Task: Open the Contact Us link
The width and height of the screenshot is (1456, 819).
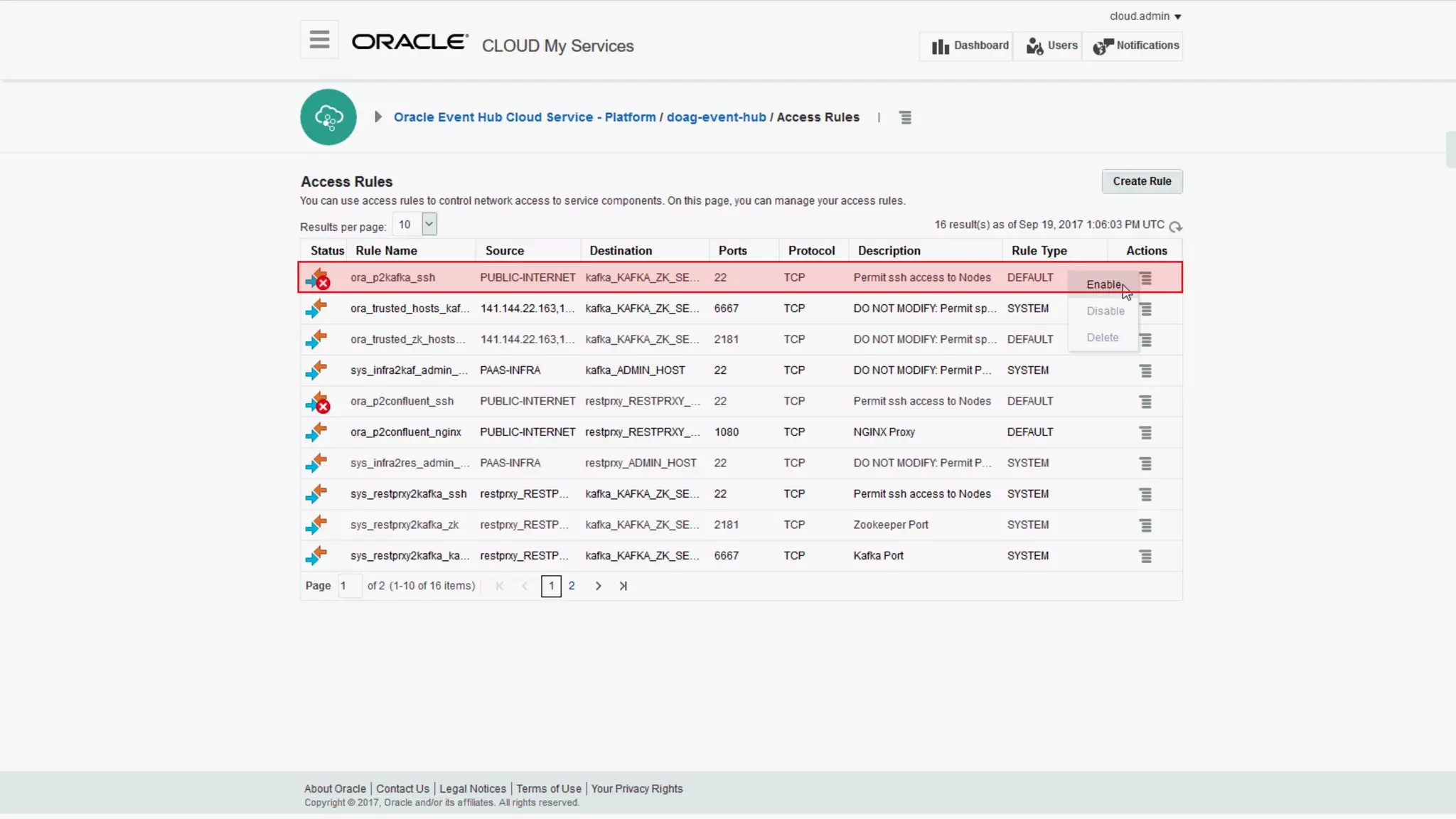Action: [x=402, y=788]
